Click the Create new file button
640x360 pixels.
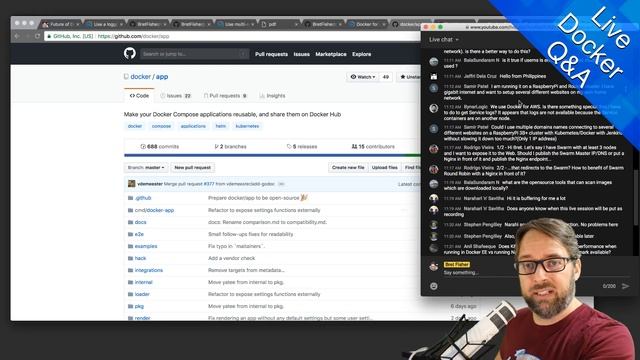(348, 167)
